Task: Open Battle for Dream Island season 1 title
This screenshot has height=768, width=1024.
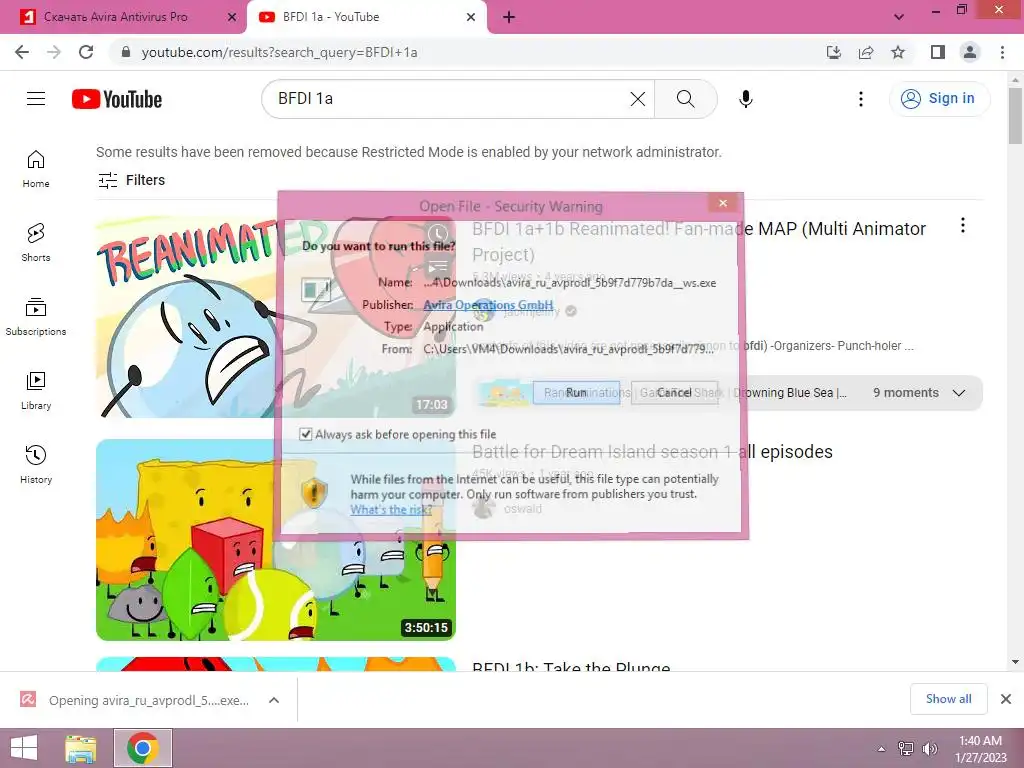Action: tap(652, 452)
